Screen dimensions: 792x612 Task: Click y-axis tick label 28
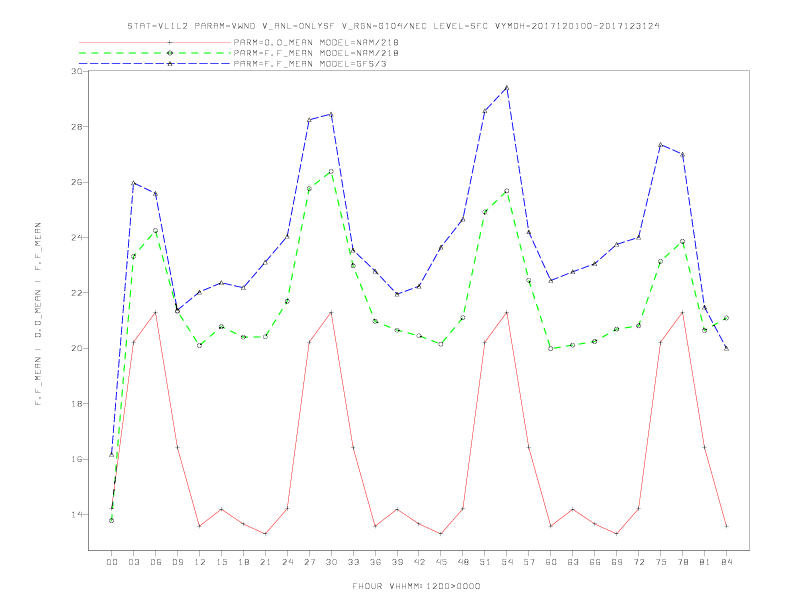pos(77,126)
